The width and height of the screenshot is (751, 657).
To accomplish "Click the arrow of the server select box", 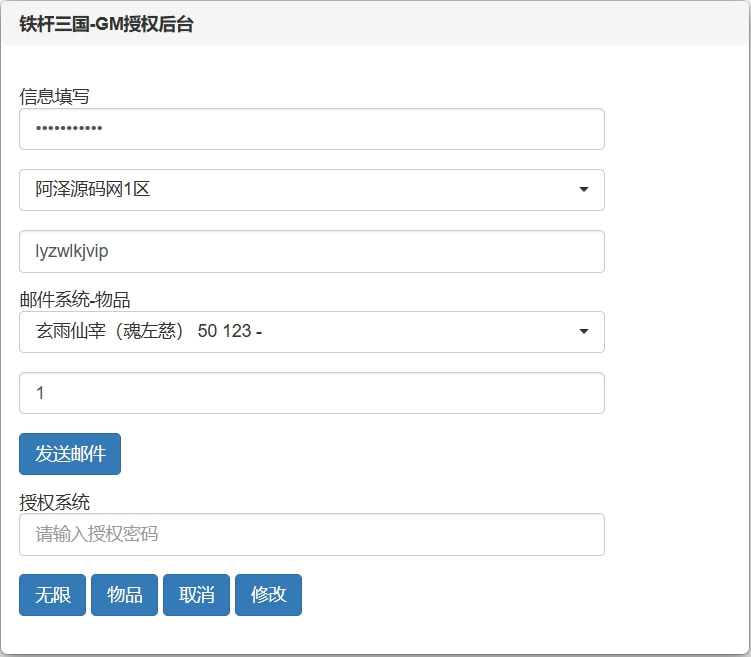I will (583, 190).
